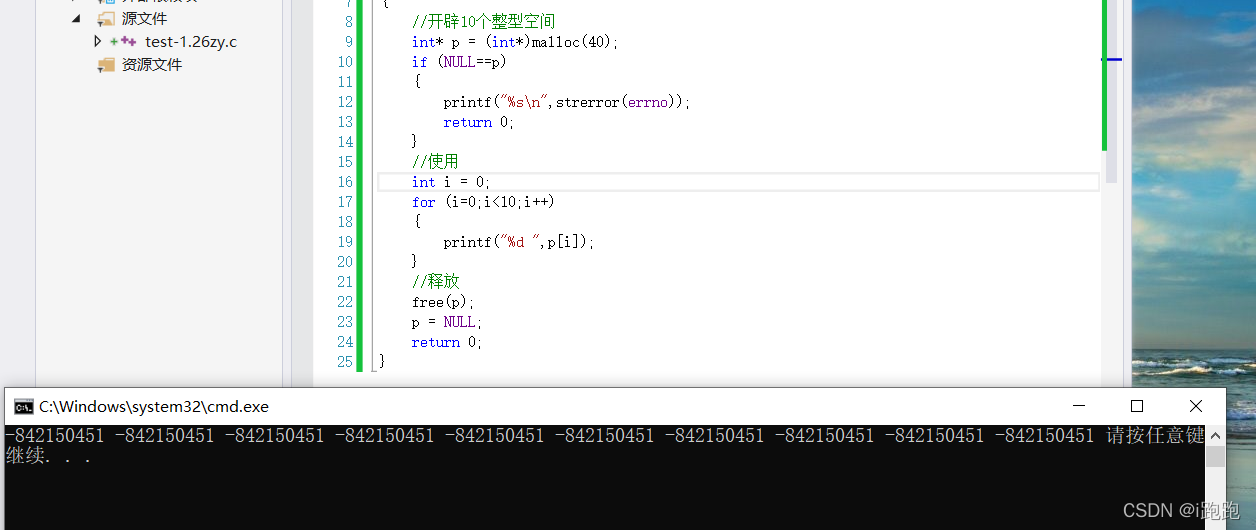
Task: Click the console text 请按任意键
Action: [x=1155, y=436]
